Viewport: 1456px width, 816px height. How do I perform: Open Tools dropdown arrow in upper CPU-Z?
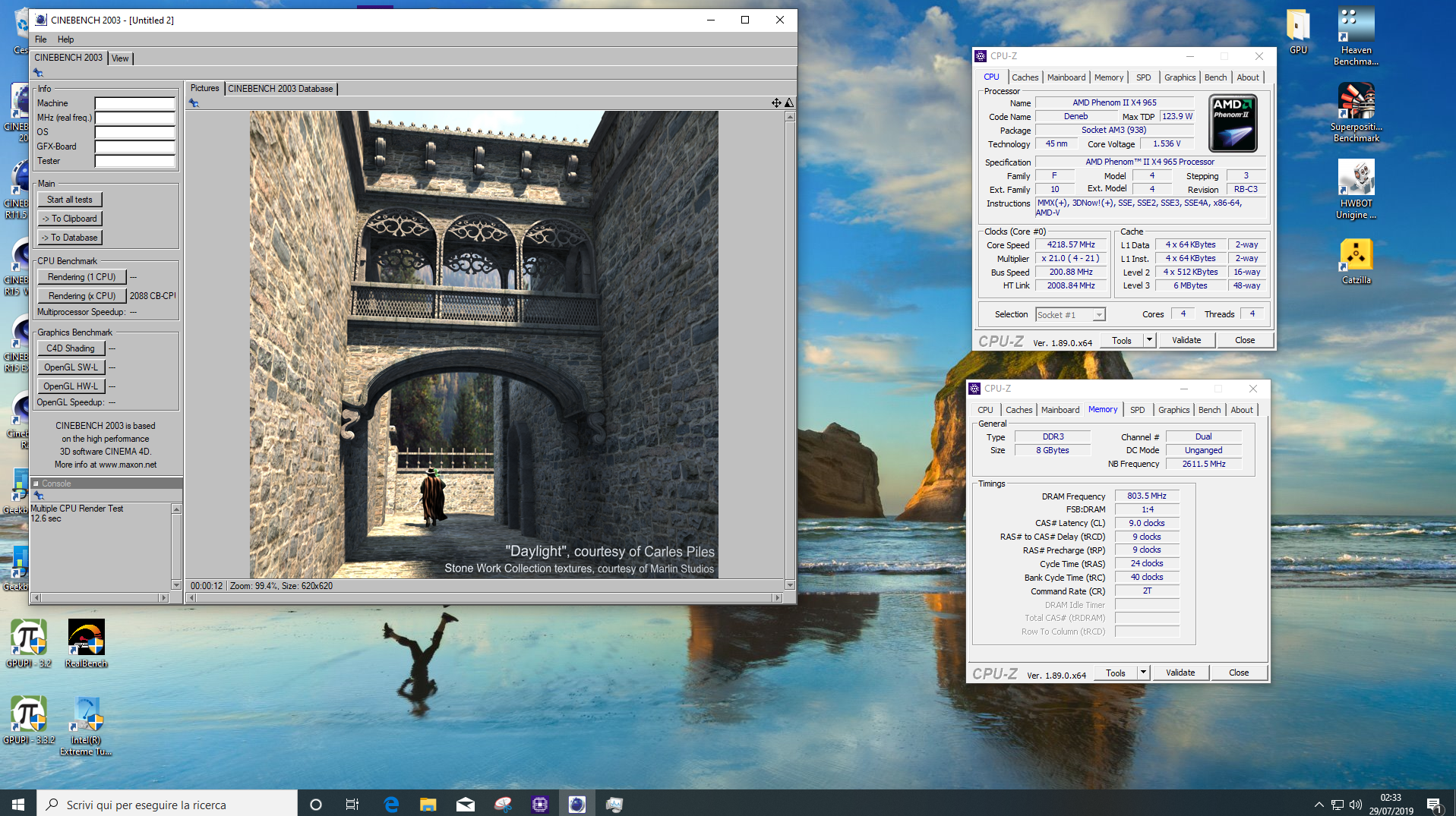click(x=1149, y=340)
